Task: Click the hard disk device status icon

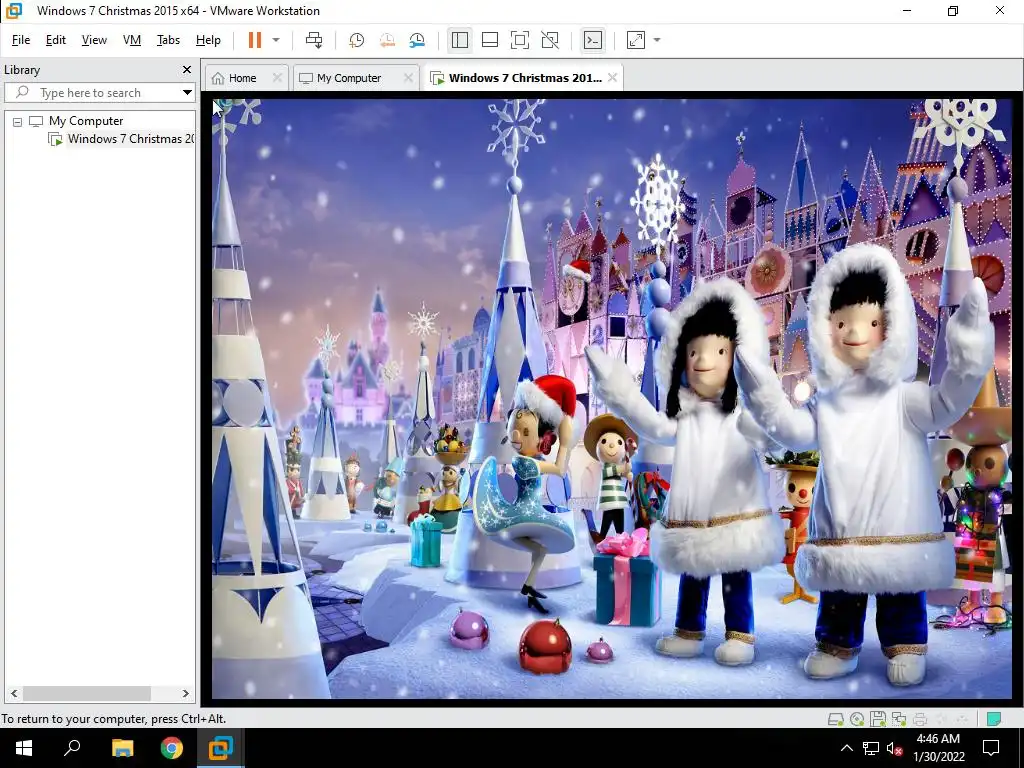Action: click(836, 719)
